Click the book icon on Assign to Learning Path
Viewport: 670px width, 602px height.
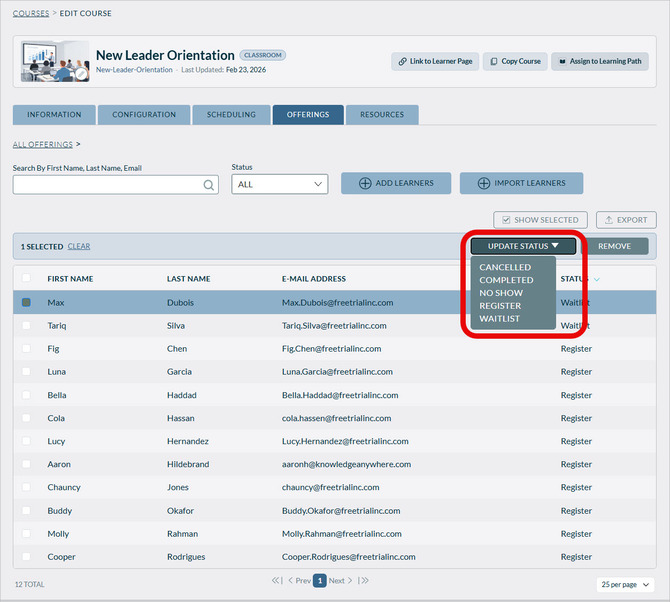click(562, 62)
